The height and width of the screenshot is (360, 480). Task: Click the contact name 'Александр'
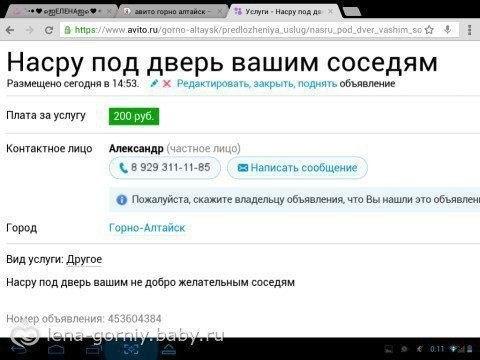click(x=136, y=148)
